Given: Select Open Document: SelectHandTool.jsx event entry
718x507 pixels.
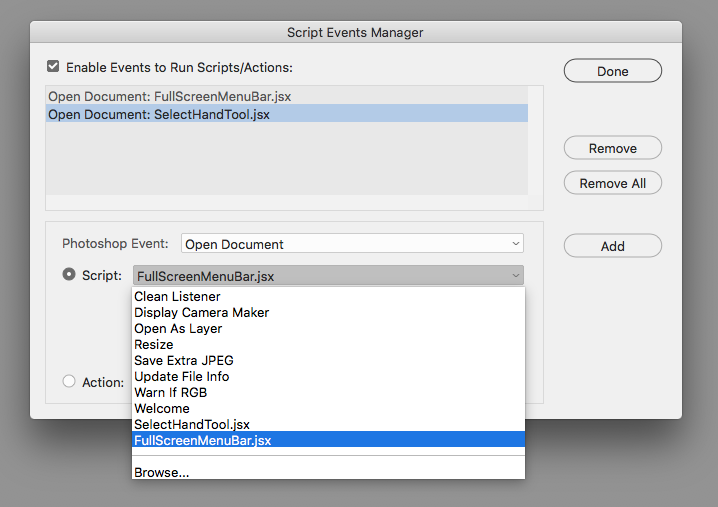Looking at the screenshot, I should click(159, 114).
